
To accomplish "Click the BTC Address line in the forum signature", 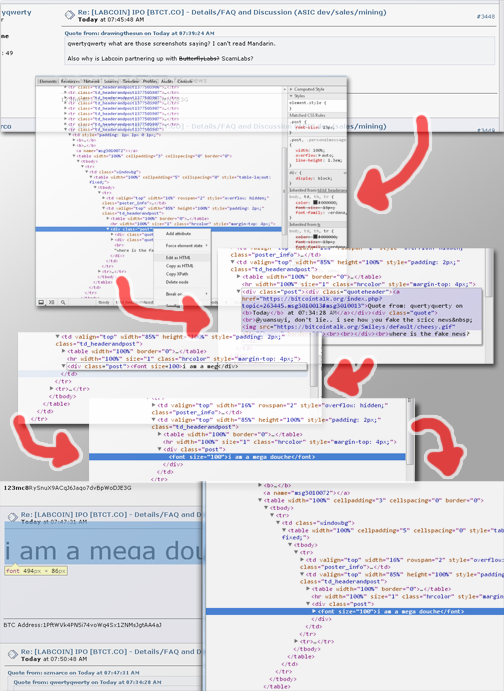I will [x=82, y=625].
